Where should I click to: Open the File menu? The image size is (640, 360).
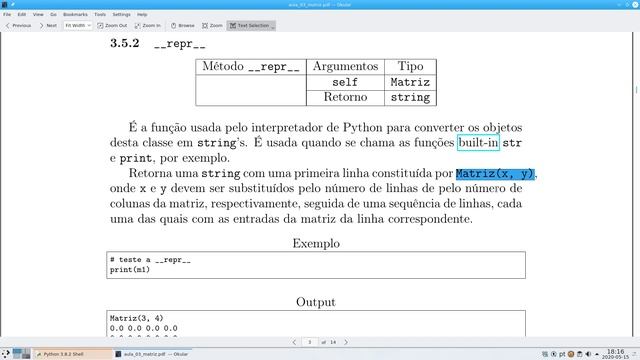pos(7,14)
